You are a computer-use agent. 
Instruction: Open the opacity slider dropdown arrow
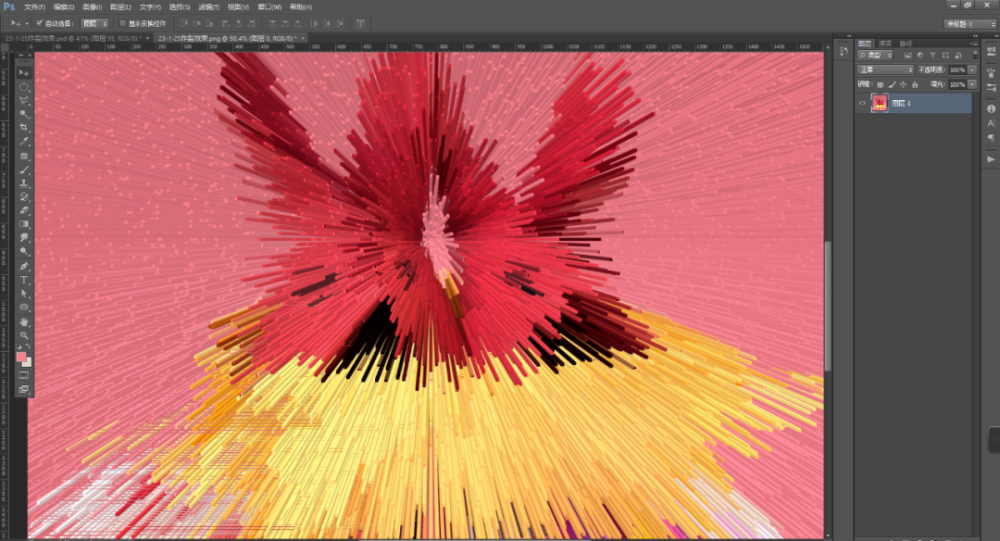tap(973, 70)
